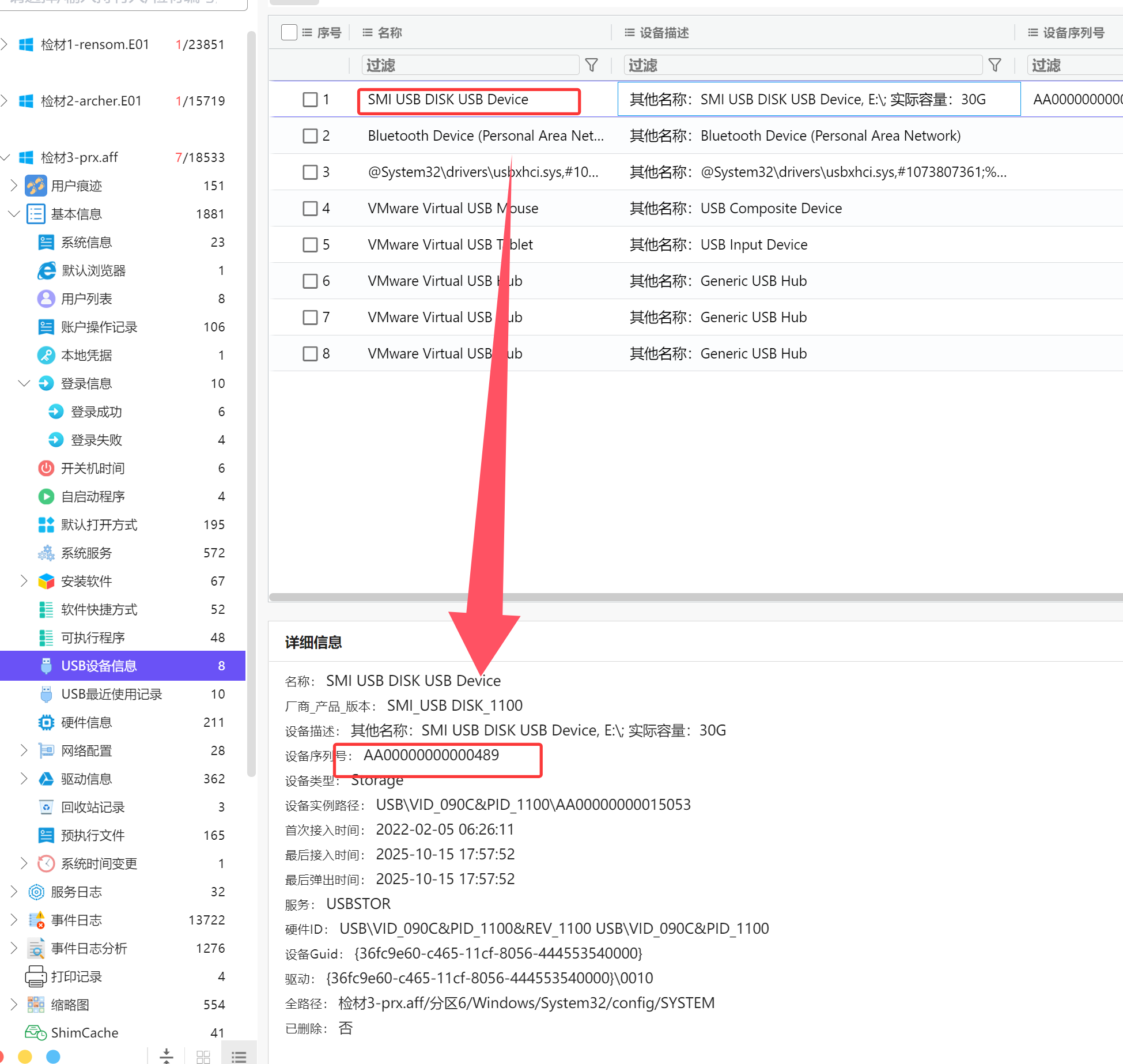Click the horizontal scrollbar under the device table
1123x1064 pixels.
tap(691, 597)
